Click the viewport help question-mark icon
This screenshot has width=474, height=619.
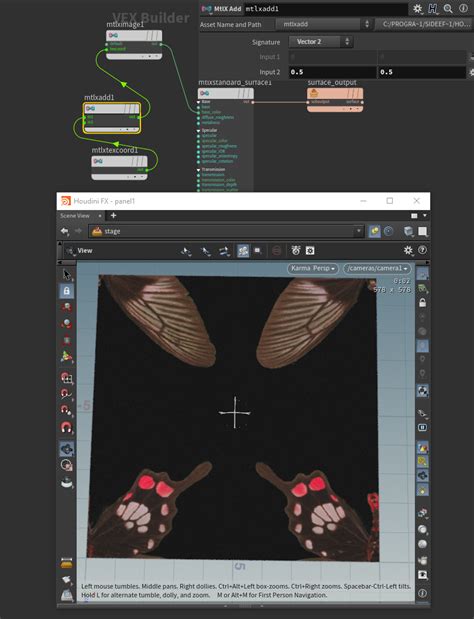pyautogui.click(x=422, y=250)
